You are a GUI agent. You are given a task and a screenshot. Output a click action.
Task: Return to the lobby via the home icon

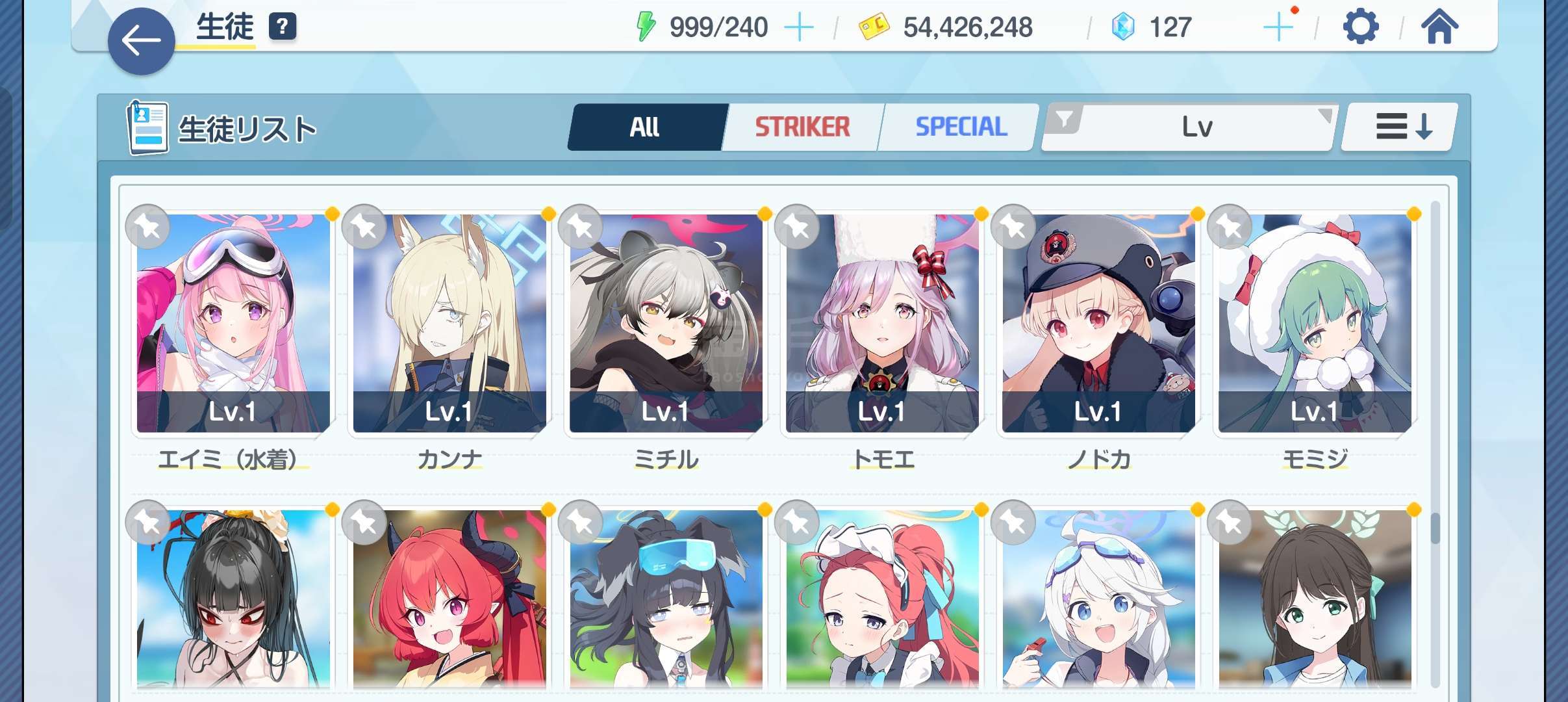(x=1439, y=27)
